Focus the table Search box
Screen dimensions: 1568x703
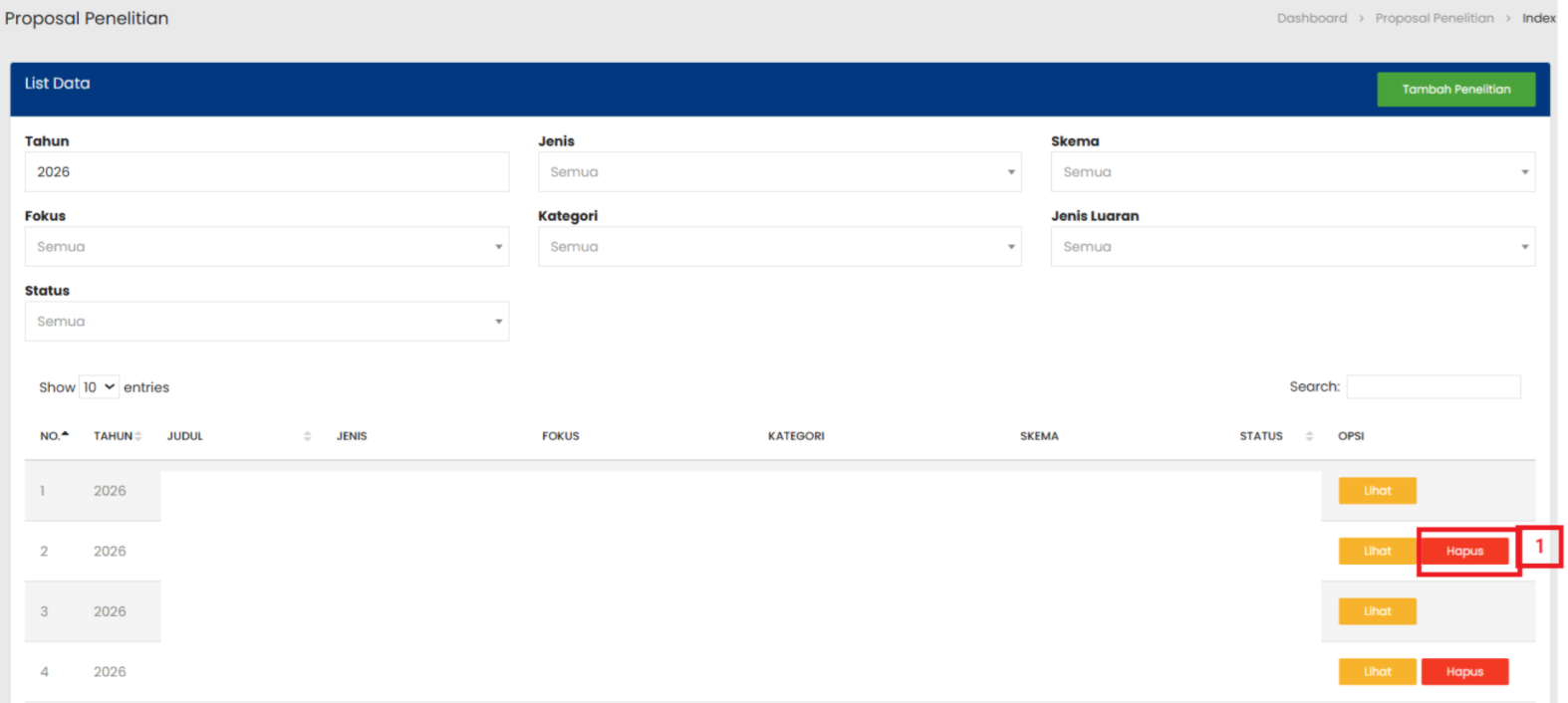click(x=1433, y=387)
